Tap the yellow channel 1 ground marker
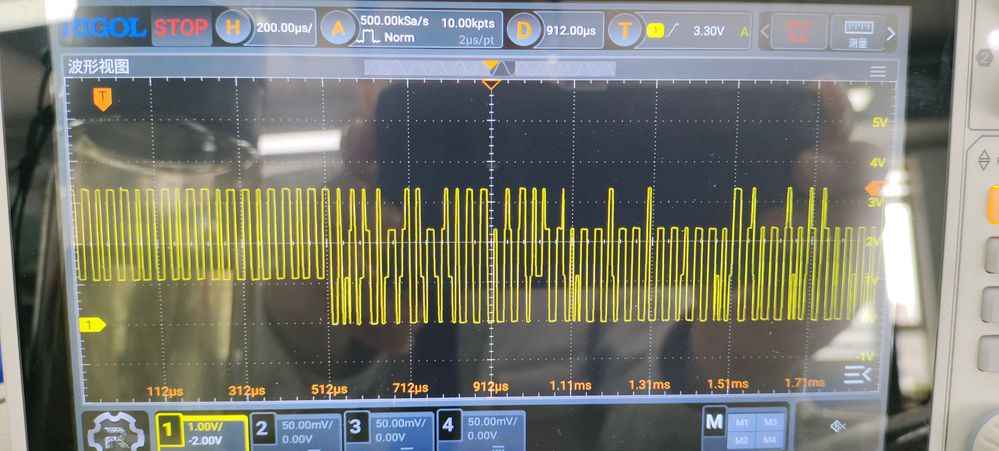 [92, 325]
